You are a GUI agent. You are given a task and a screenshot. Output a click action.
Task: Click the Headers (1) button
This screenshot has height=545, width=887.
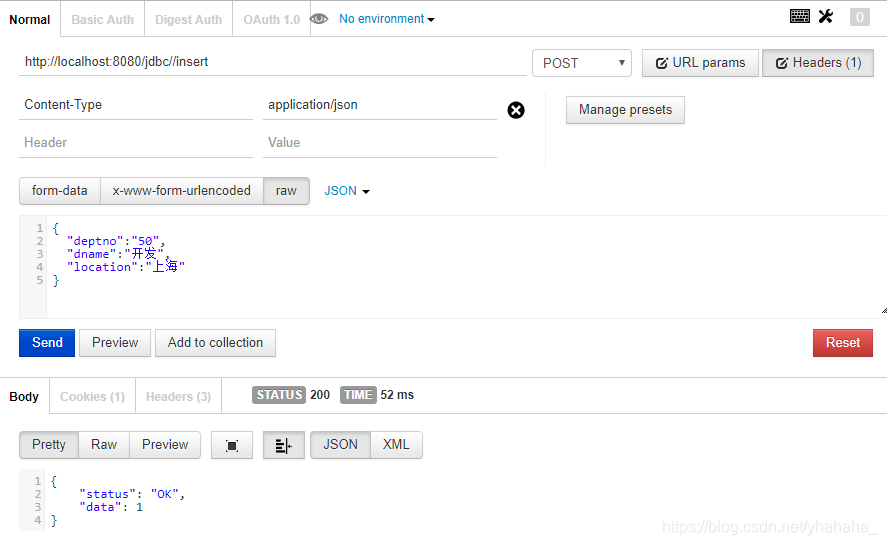pos(818,63)
